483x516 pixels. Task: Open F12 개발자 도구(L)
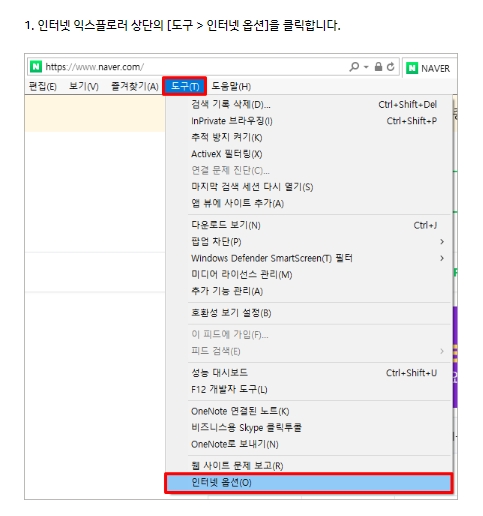pyautogui.click(x=309, y=389)
